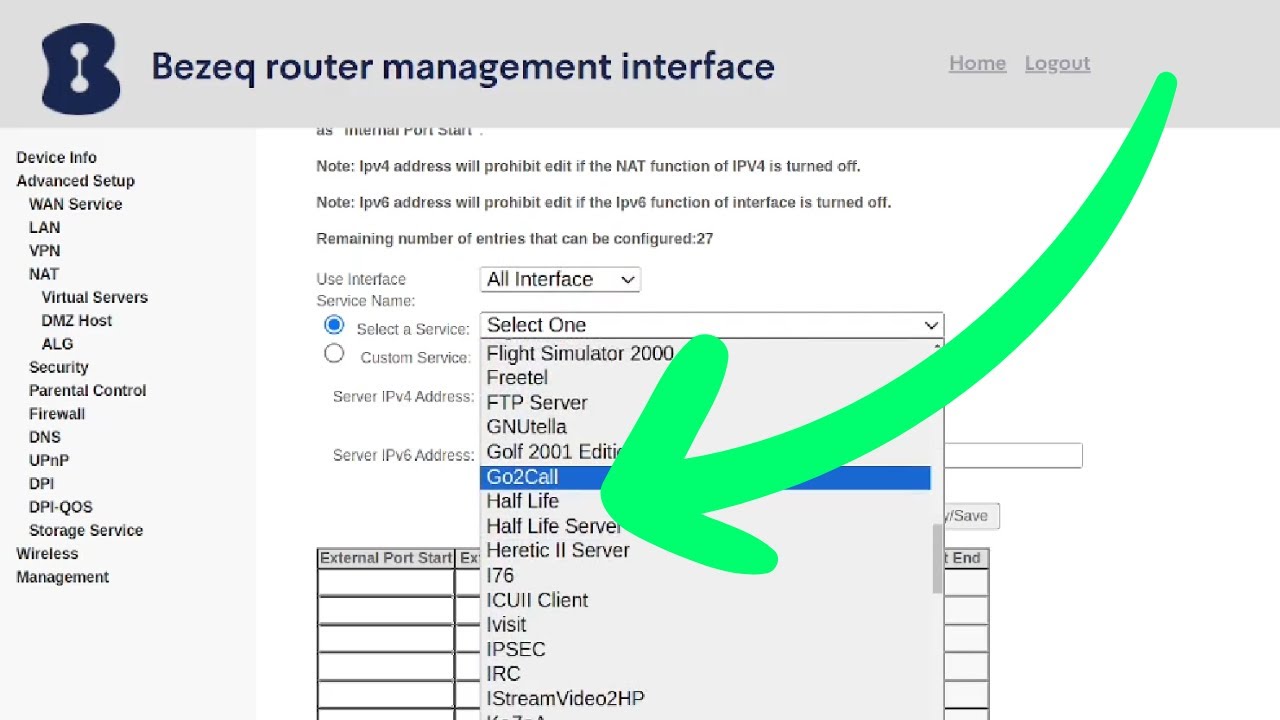Pick GNUtella from service list
1280x720 pixels.
(706, 427)
